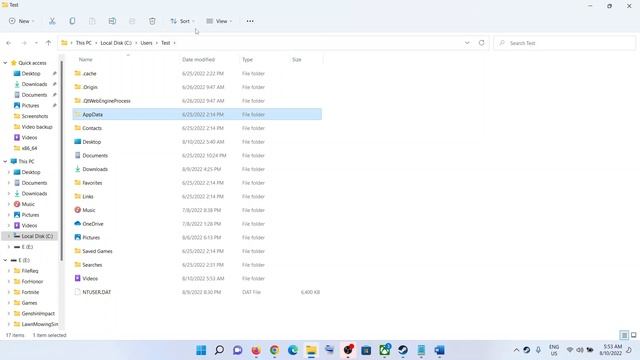
Task: Expand Local Disk (C:) in sidebar
Action: point(9,236)
